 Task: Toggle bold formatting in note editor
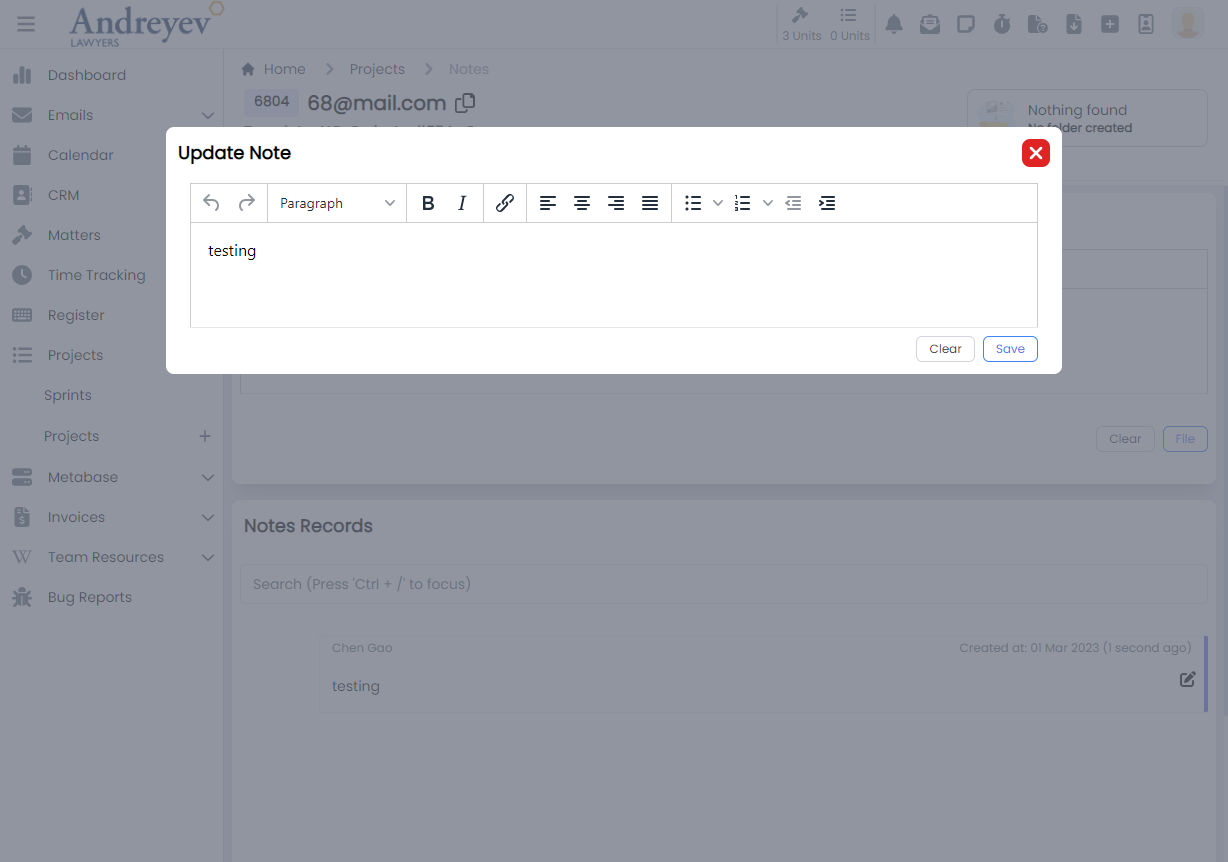[x=428, y=203]
